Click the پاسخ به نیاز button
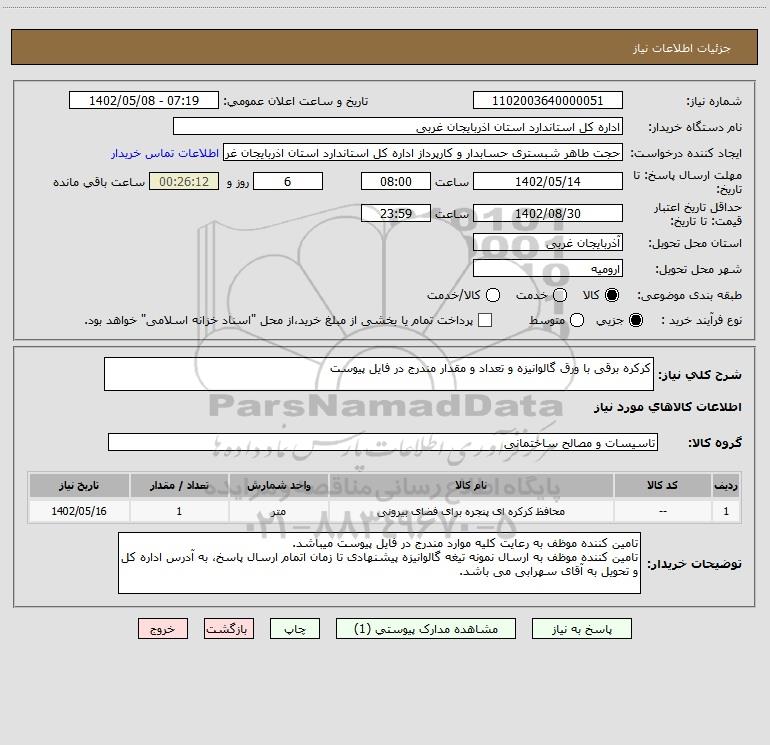The image size is (770, 745). coord(581,629)
